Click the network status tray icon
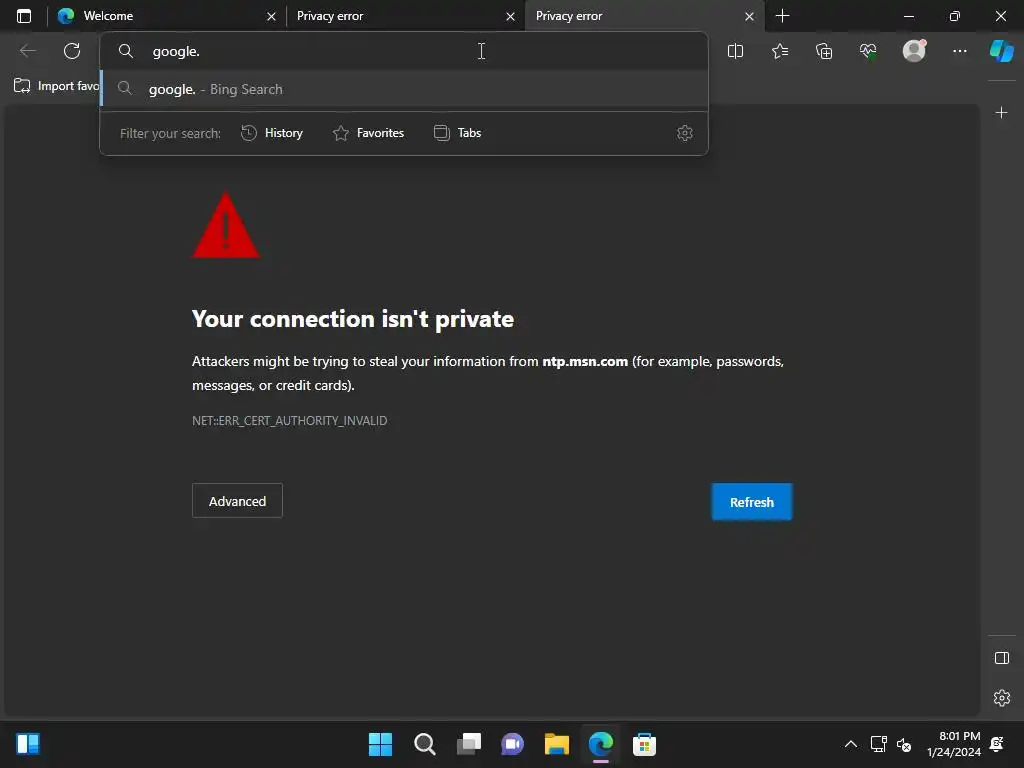Image resolution: width=1024 pixels, height=768 pixels. (878, 744)
